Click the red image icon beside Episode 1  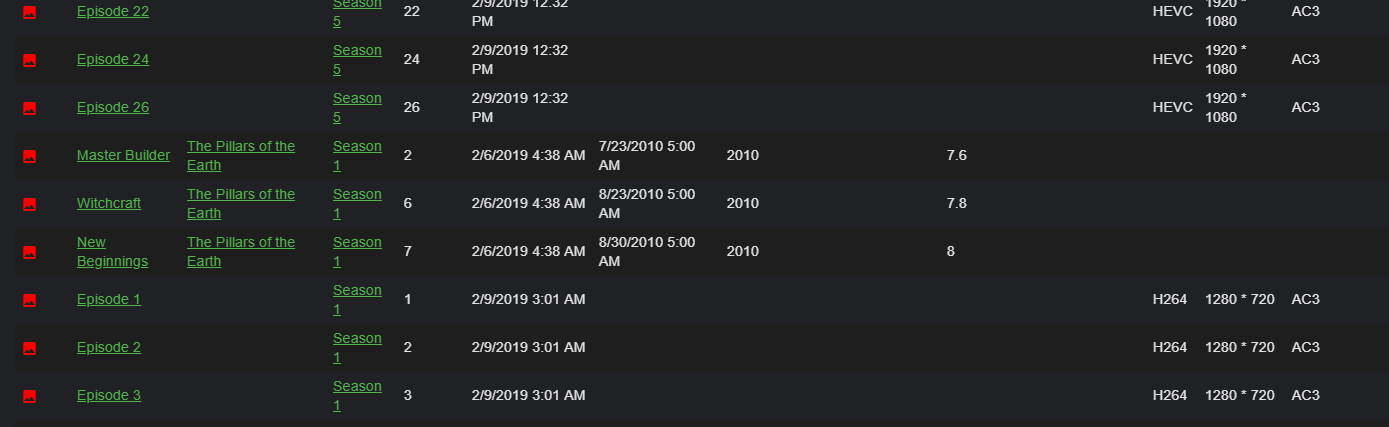click(29, 300)
